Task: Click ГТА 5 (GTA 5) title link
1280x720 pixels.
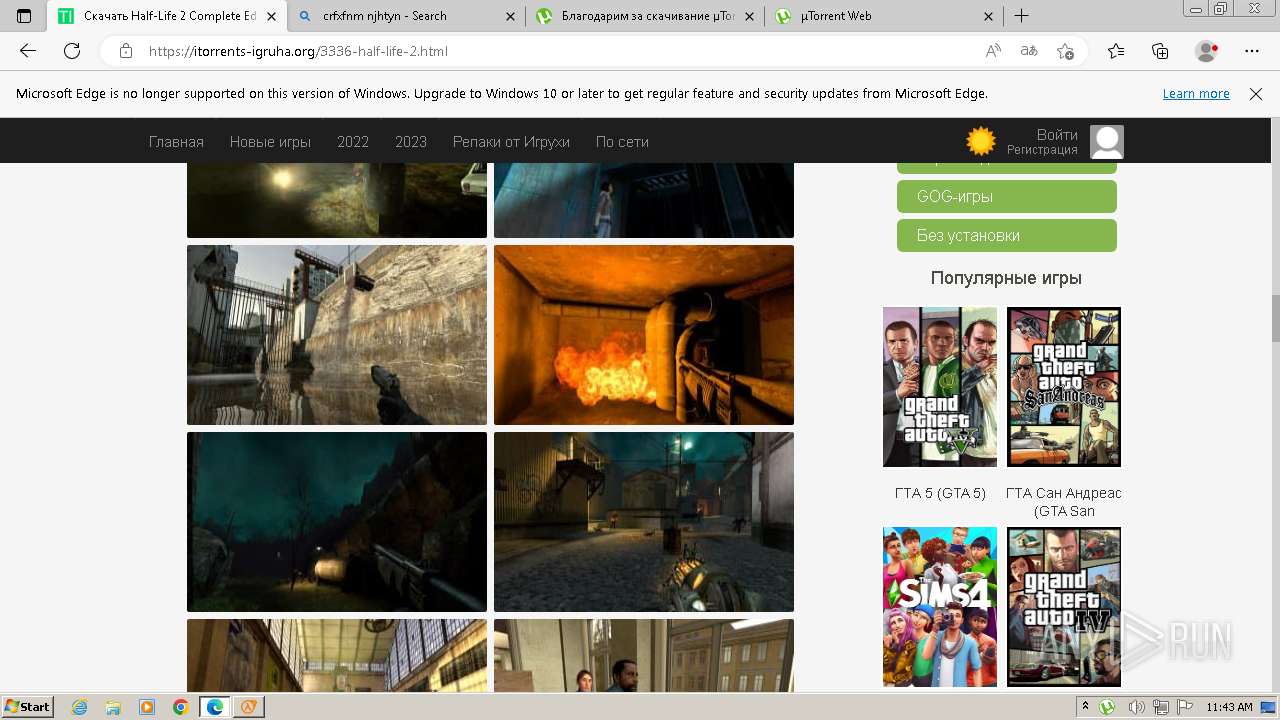Action: [x=940, y=493]
